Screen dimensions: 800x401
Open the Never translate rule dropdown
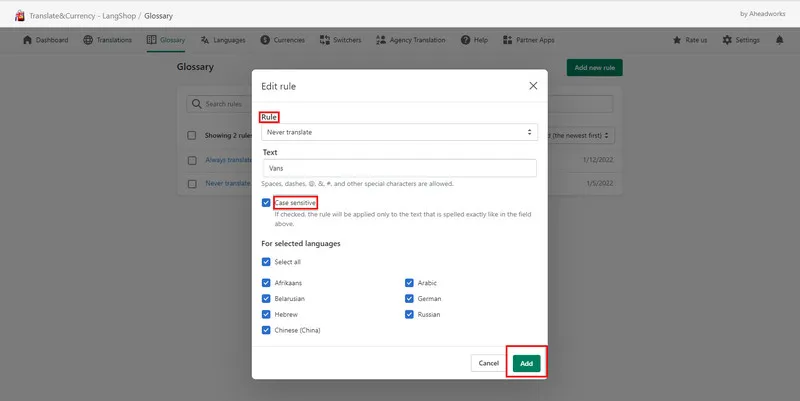tap(399, 132)
